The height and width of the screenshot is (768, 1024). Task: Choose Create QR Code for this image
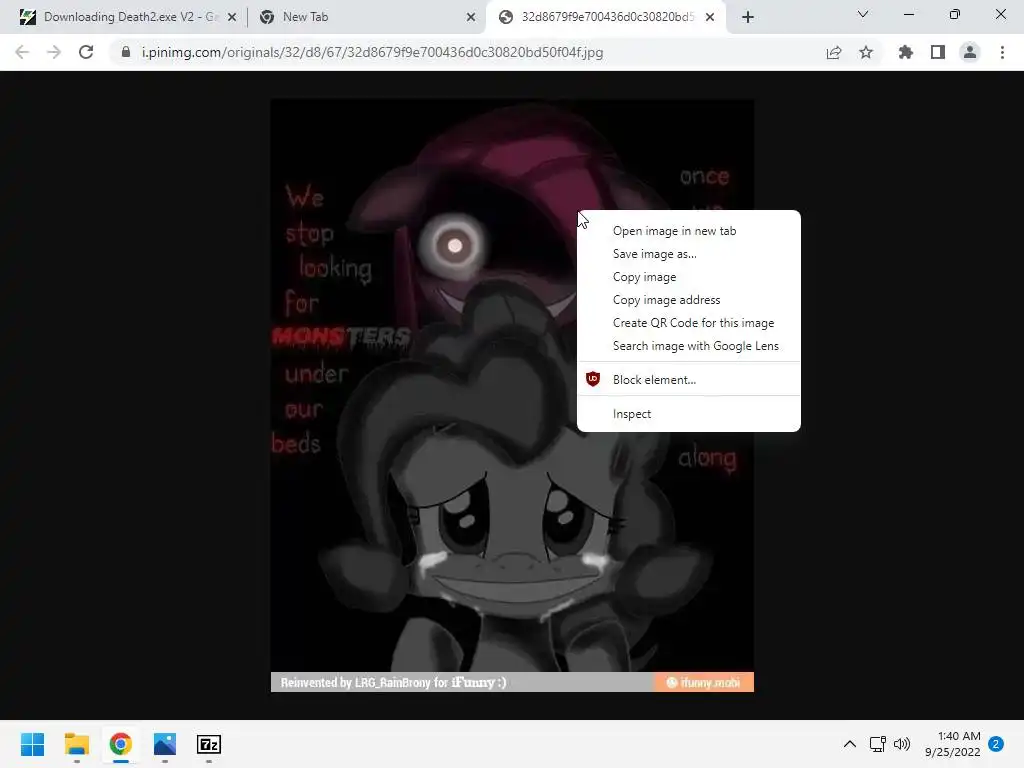click(688, 323)
